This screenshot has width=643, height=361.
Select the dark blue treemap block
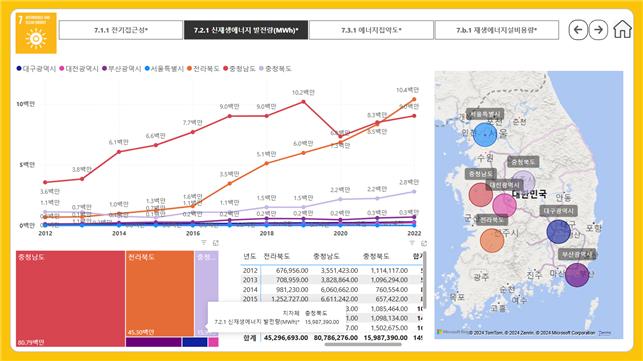[x=195, y=342]
